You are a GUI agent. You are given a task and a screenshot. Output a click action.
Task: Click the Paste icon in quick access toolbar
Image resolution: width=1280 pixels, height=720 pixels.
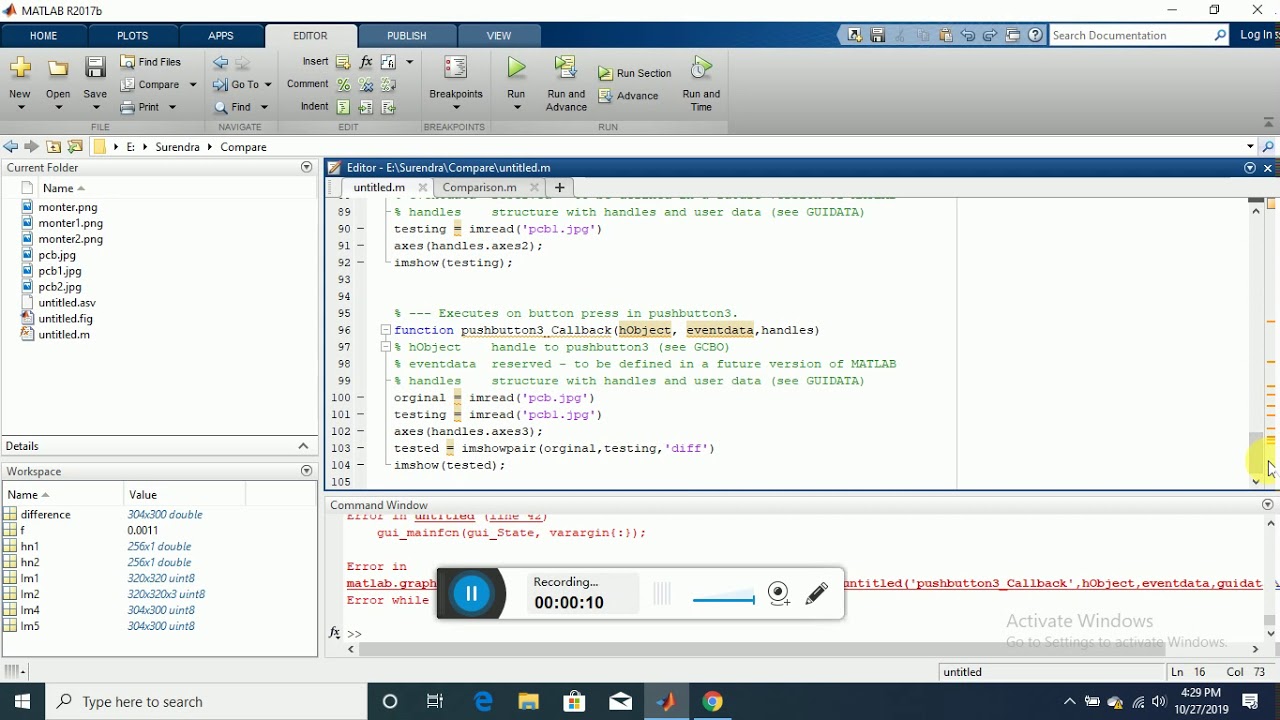click(945, 35)
